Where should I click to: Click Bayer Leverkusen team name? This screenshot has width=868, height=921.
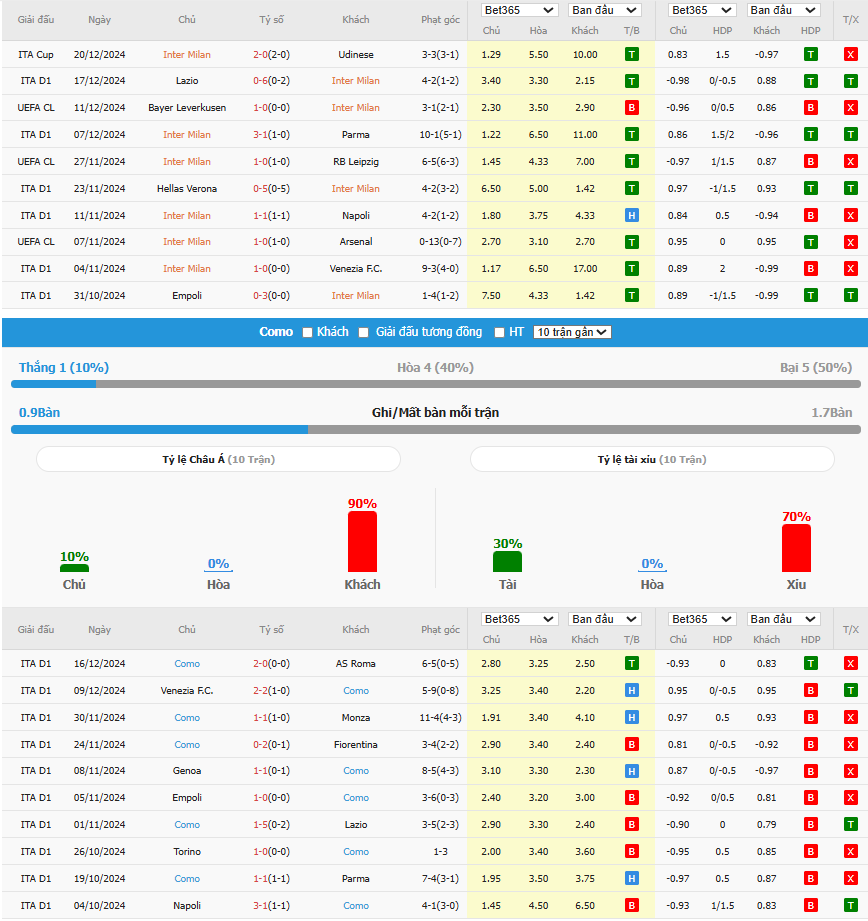(x=187, y=107)
